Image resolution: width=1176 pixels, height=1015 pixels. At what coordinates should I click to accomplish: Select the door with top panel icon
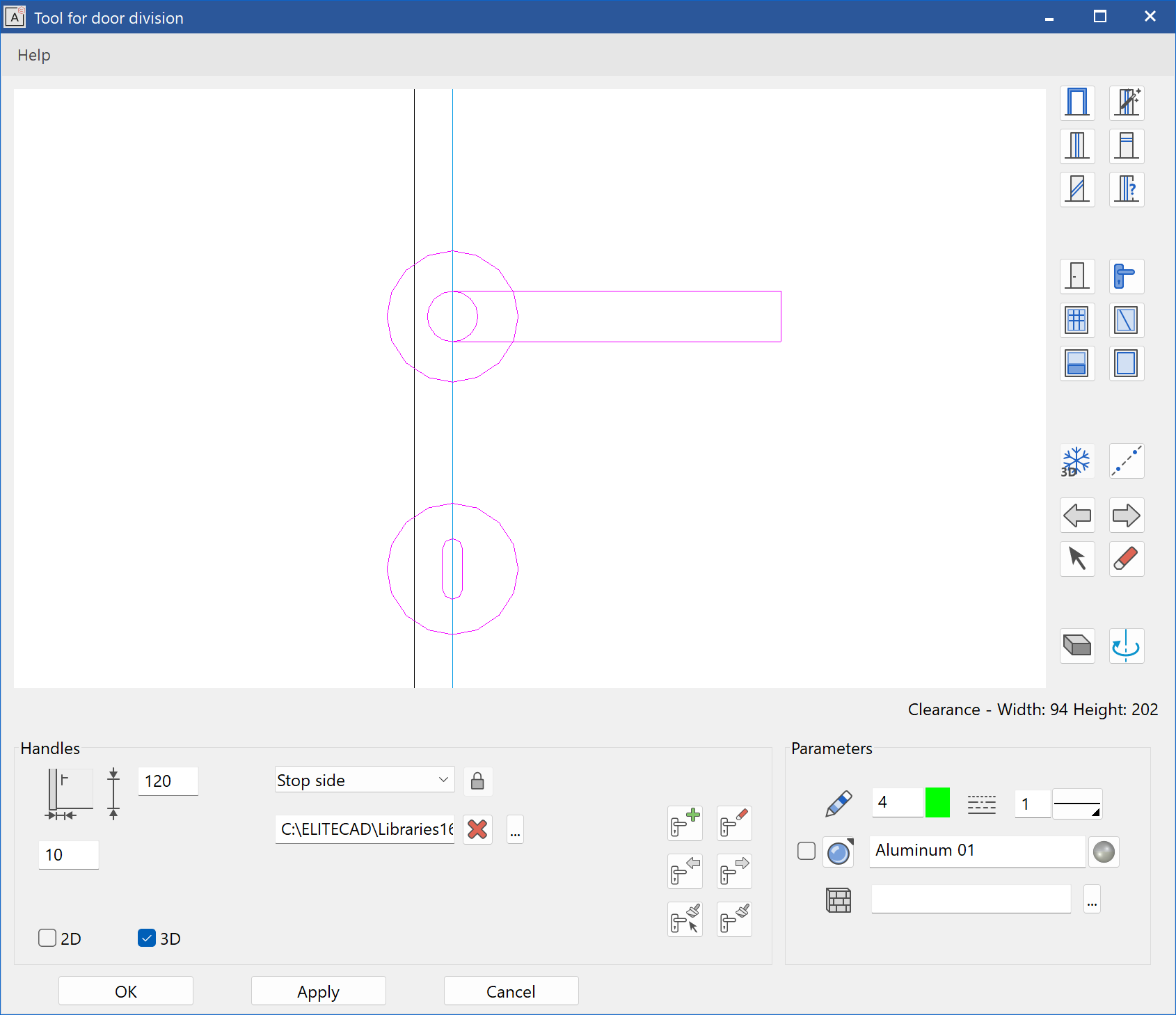pyautogui.click(x=1127, y=146)
